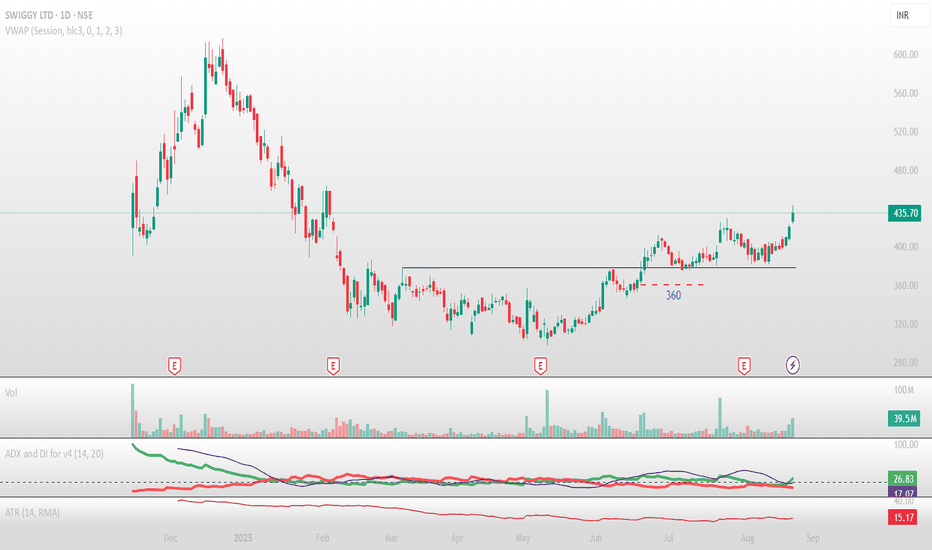Click the 17.07 purple value label
The width and height of the screenshot is (932, 550).
click(905, 492)
